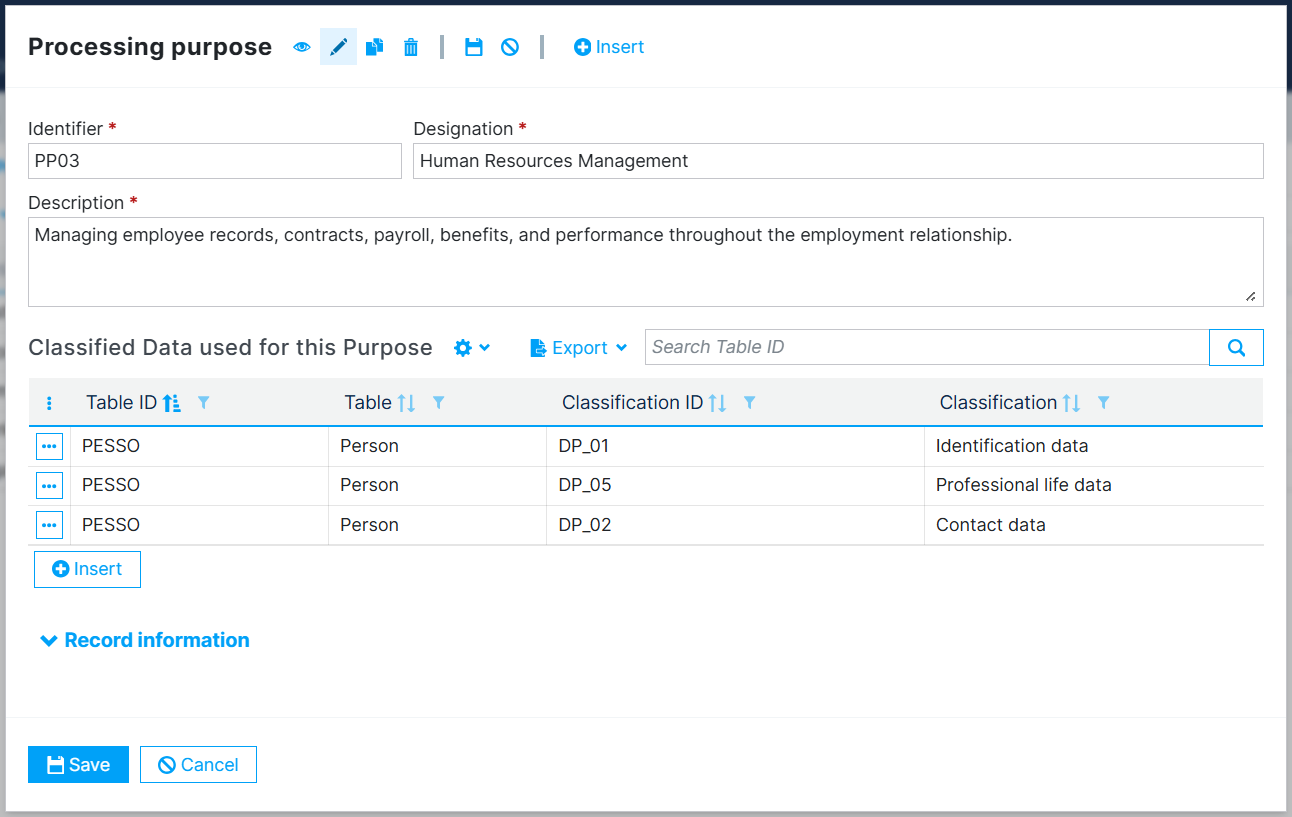Open the Export dropdown menu
The width and height of the screenshot is (1292, 817).
[579, 348]
